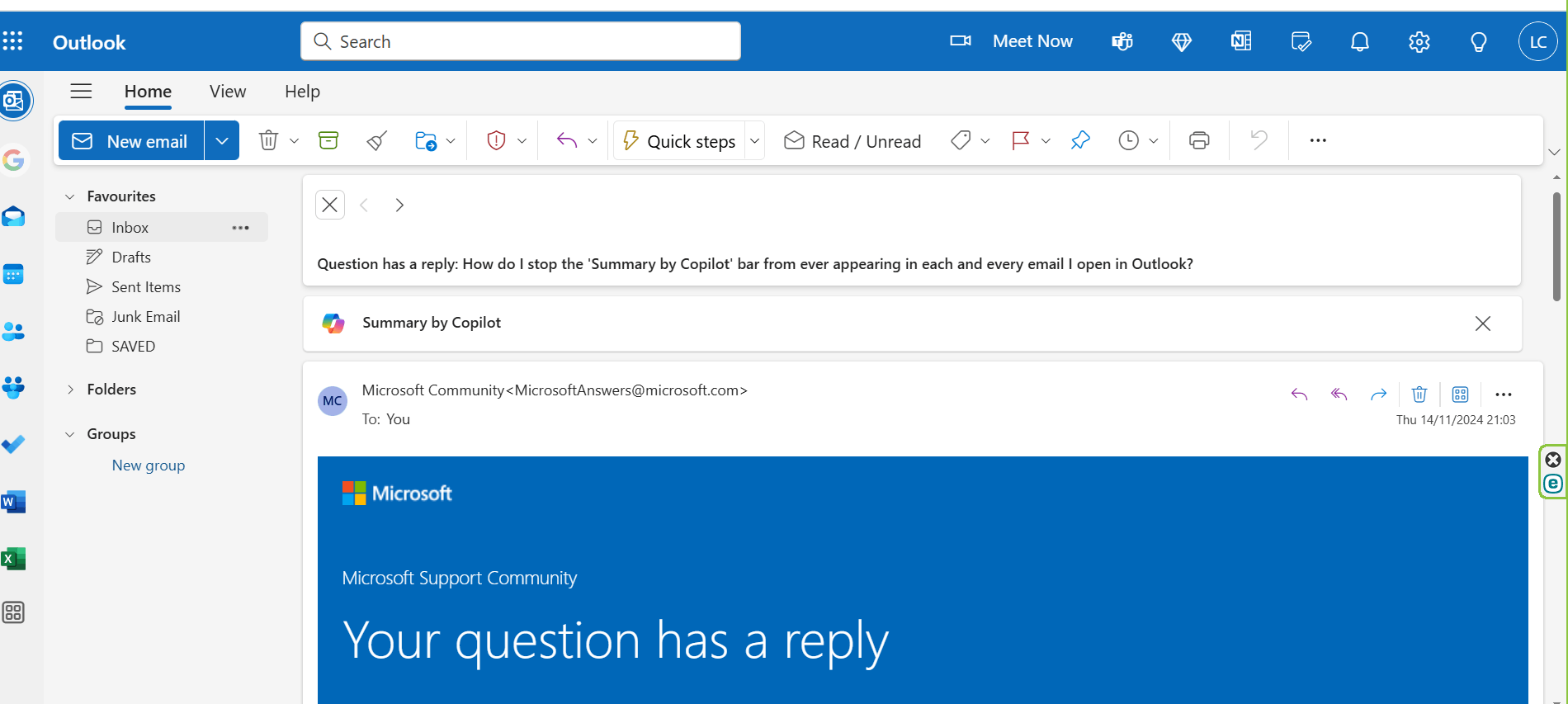Toggle the navigation pane hamburger button
1568x704 pixels.
[81, 92]
